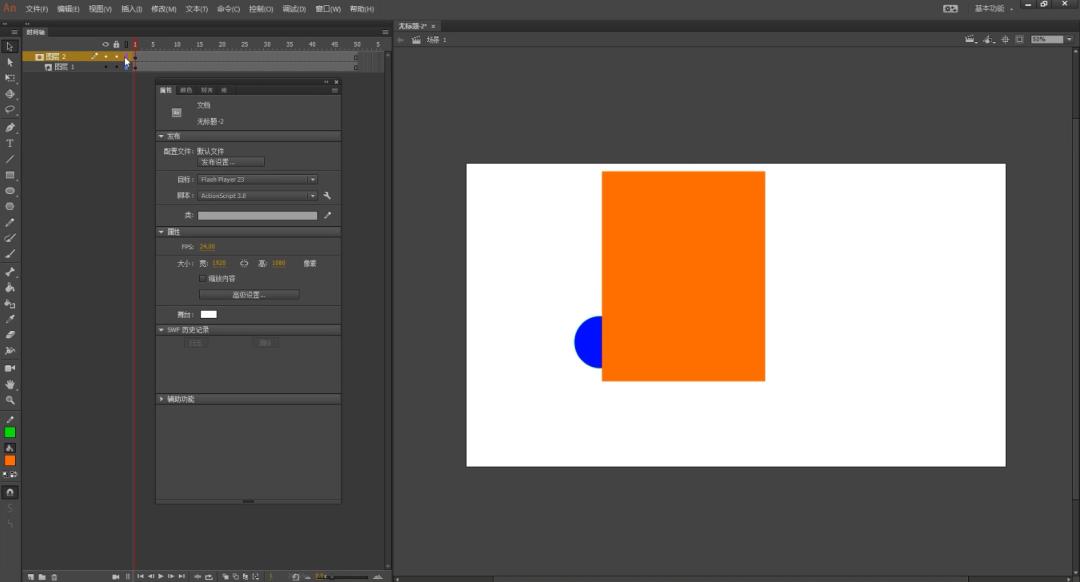Click the orange fill color swatch
This screenshot has width=1080, height=582.
tap(10, 460)
